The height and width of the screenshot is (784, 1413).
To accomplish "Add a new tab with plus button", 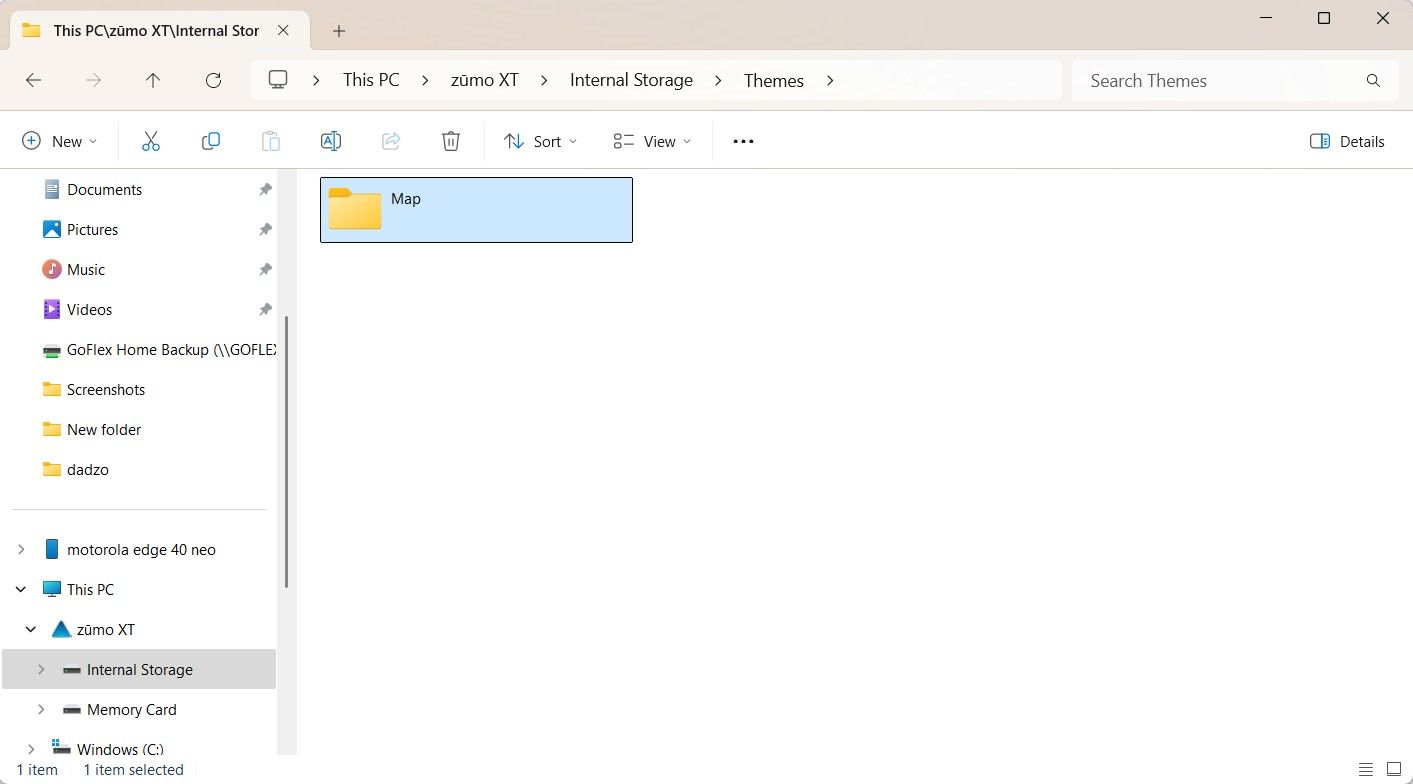I will coord(339,31).
